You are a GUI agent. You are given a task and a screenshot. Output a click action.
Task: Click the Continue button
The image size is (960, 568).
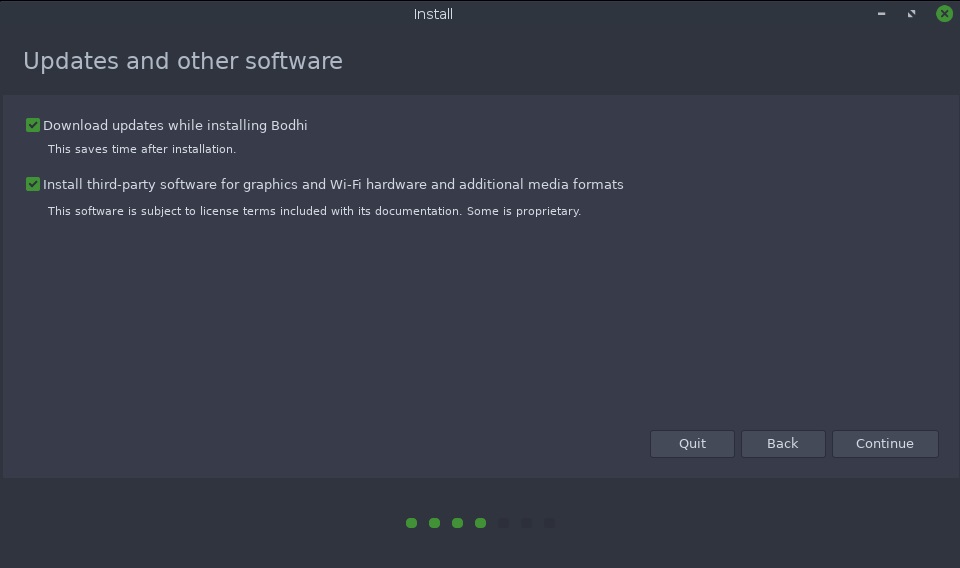point(885,444)
